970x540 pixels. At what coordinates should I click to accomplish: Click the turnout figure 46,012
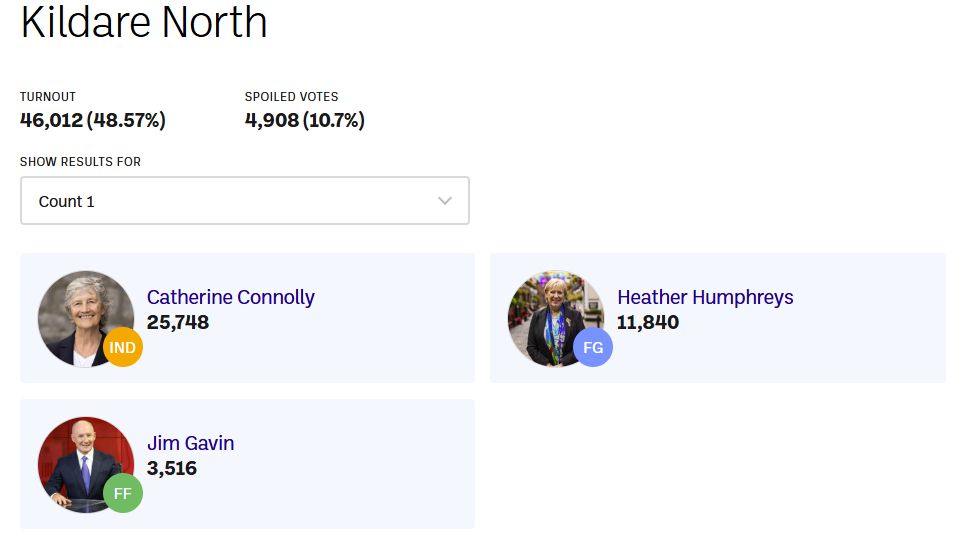click(x=51, y=120)
